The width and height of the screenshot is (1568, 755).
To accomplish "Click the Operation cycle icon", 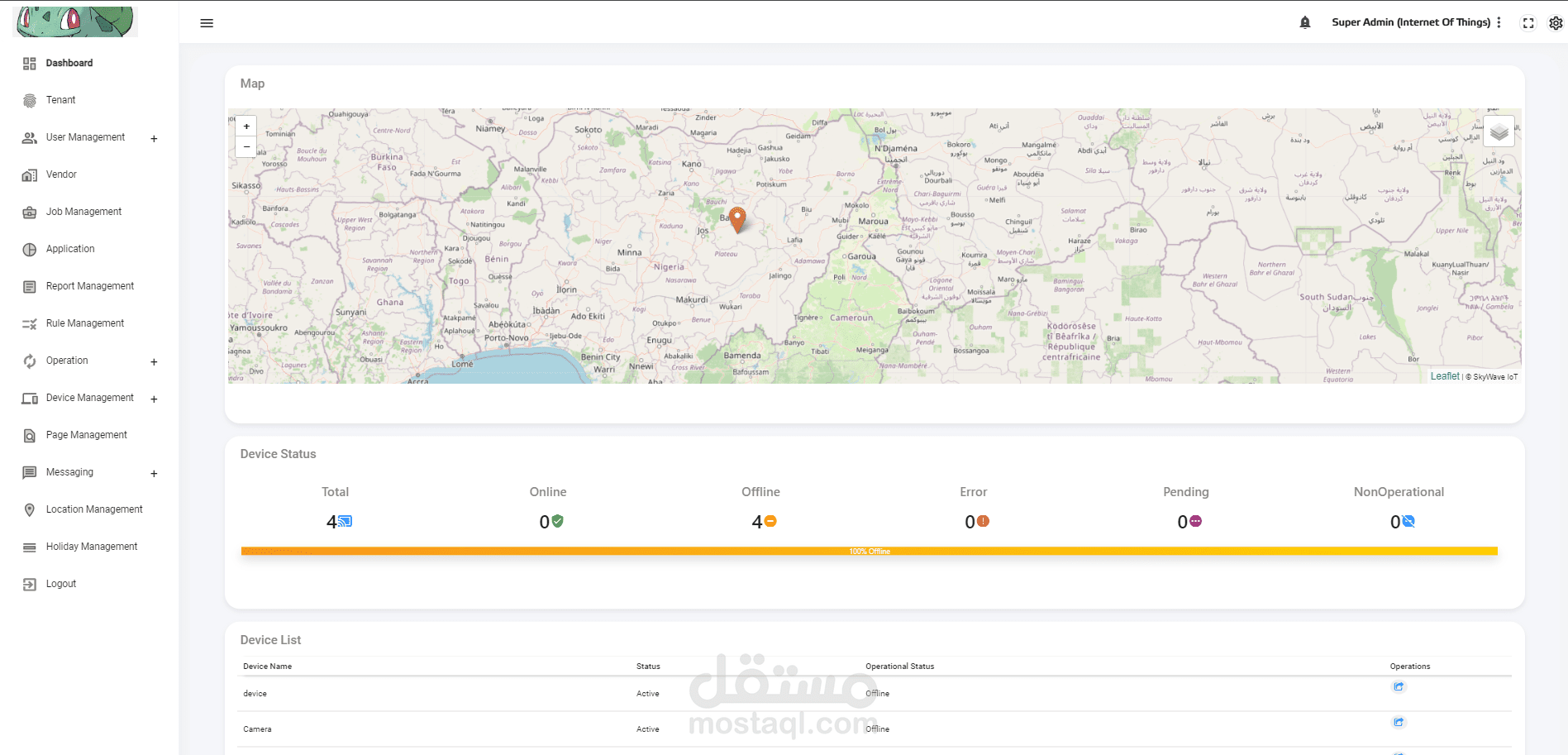I will coord(30,361).
